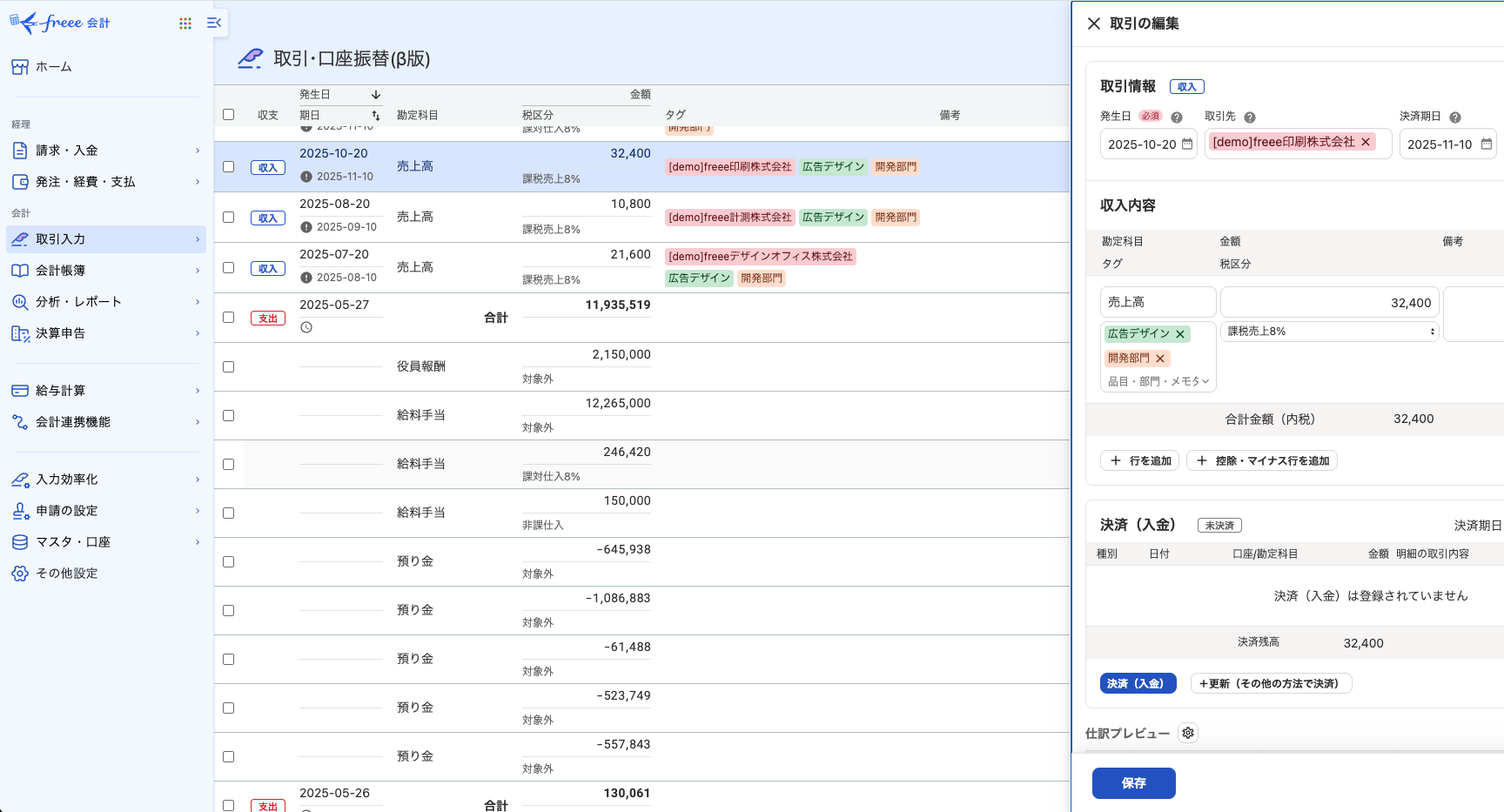Screen dimensions: 1504x812
Task: Click the 保存 button
Action: [1133, 783]
